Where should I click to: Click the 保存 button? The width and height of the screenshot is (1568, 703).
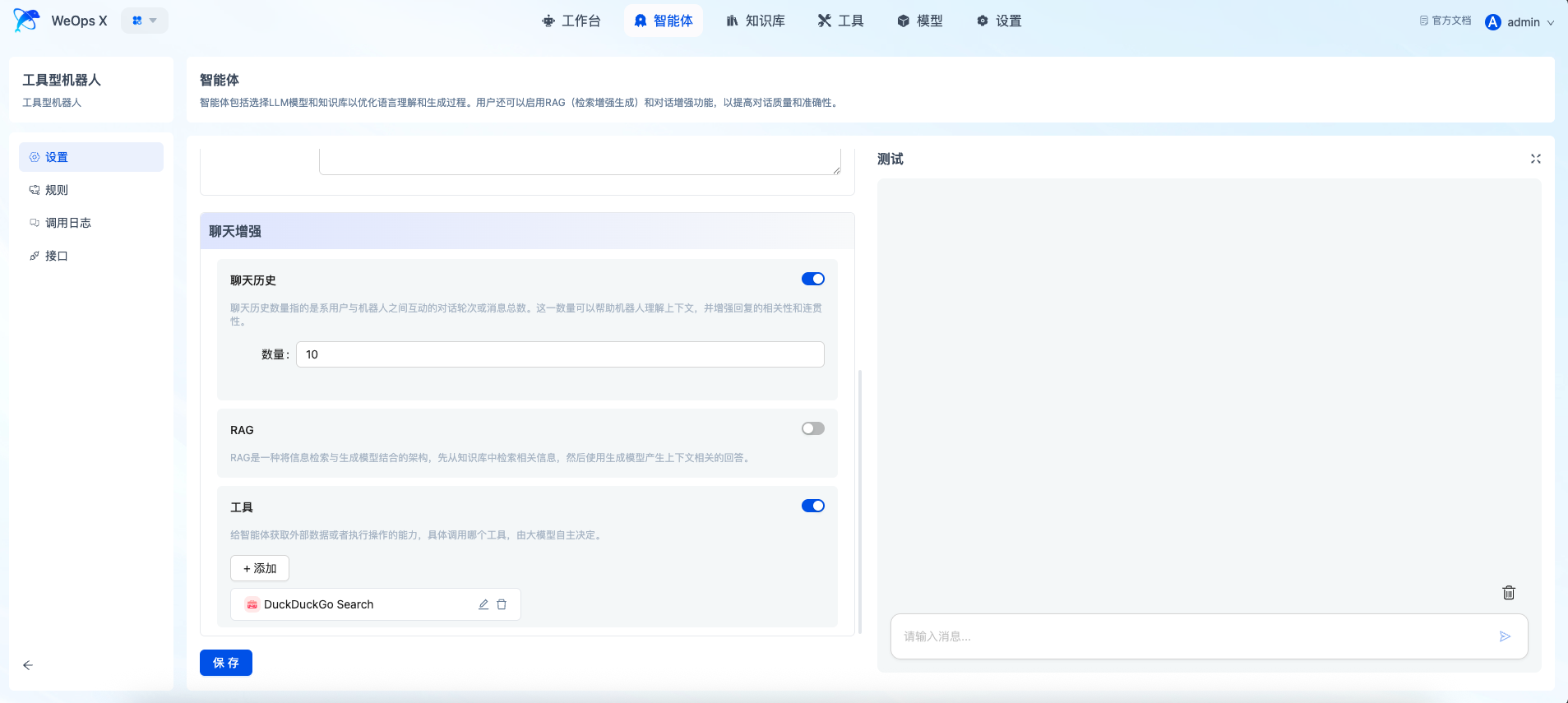tap(226, 663)
